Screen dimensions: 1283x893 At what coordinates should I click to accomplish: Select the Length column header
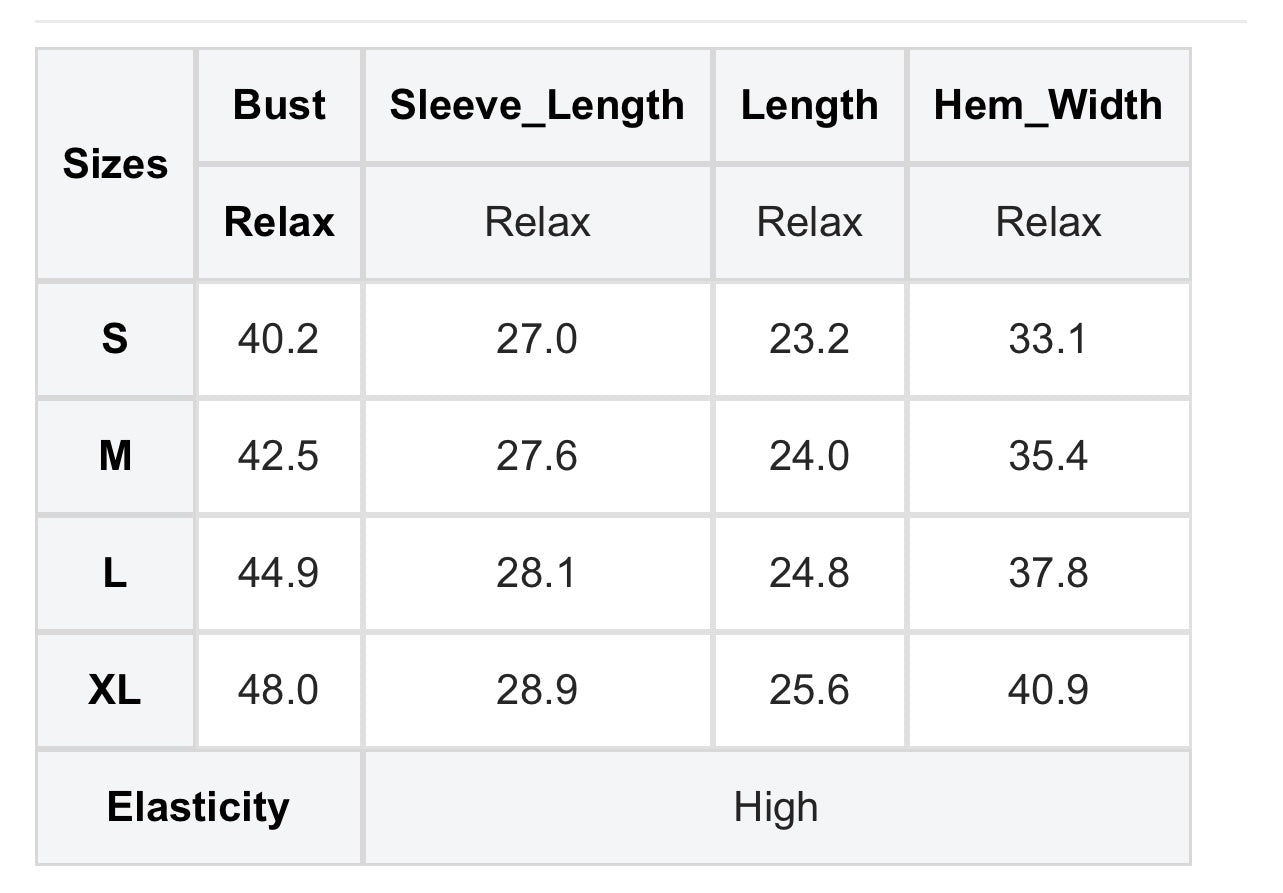point(809,105)
